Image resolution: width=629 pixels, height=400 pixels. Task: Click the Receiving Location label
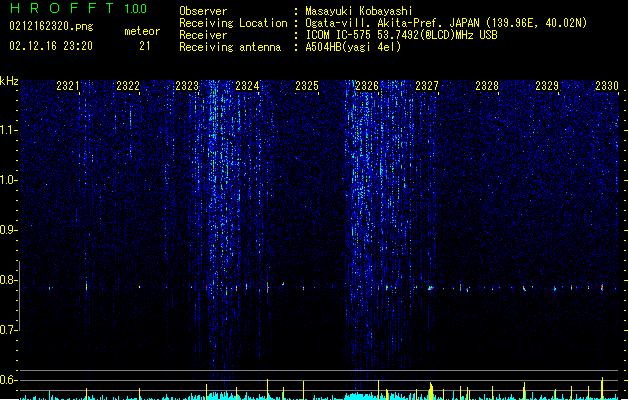pyautogui.click(x=233, y=23)
